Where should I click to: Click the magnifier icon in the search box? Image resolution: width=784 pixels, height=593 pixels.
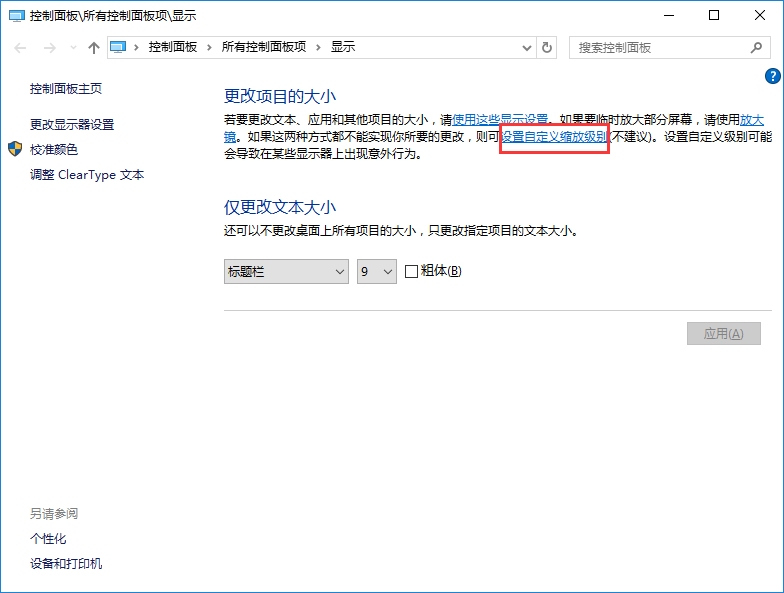pos(756,48)
